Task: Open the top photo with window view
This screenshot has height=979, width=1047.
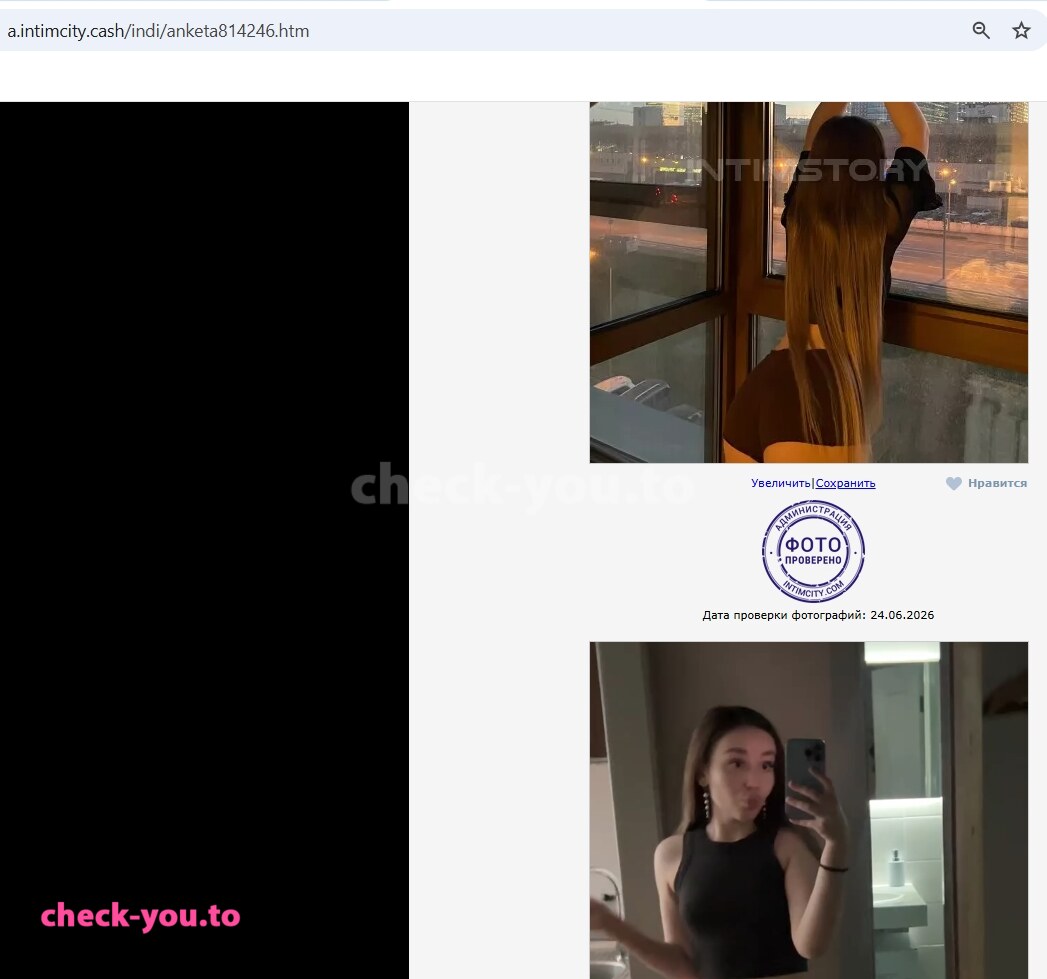Action: (x=809, y=282)
